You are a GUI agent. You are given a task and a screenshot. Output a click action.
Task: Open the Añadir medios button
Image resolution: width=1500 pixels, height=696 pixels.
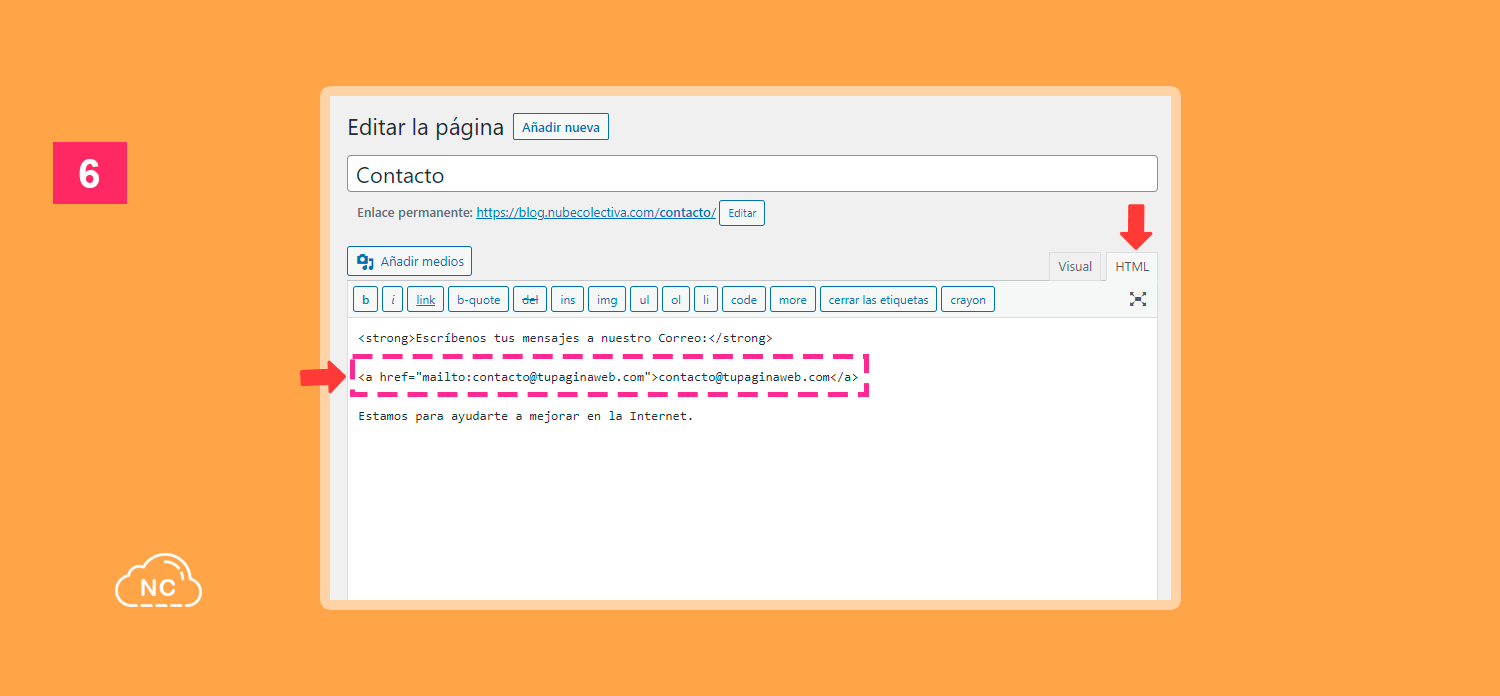point(410,261)
